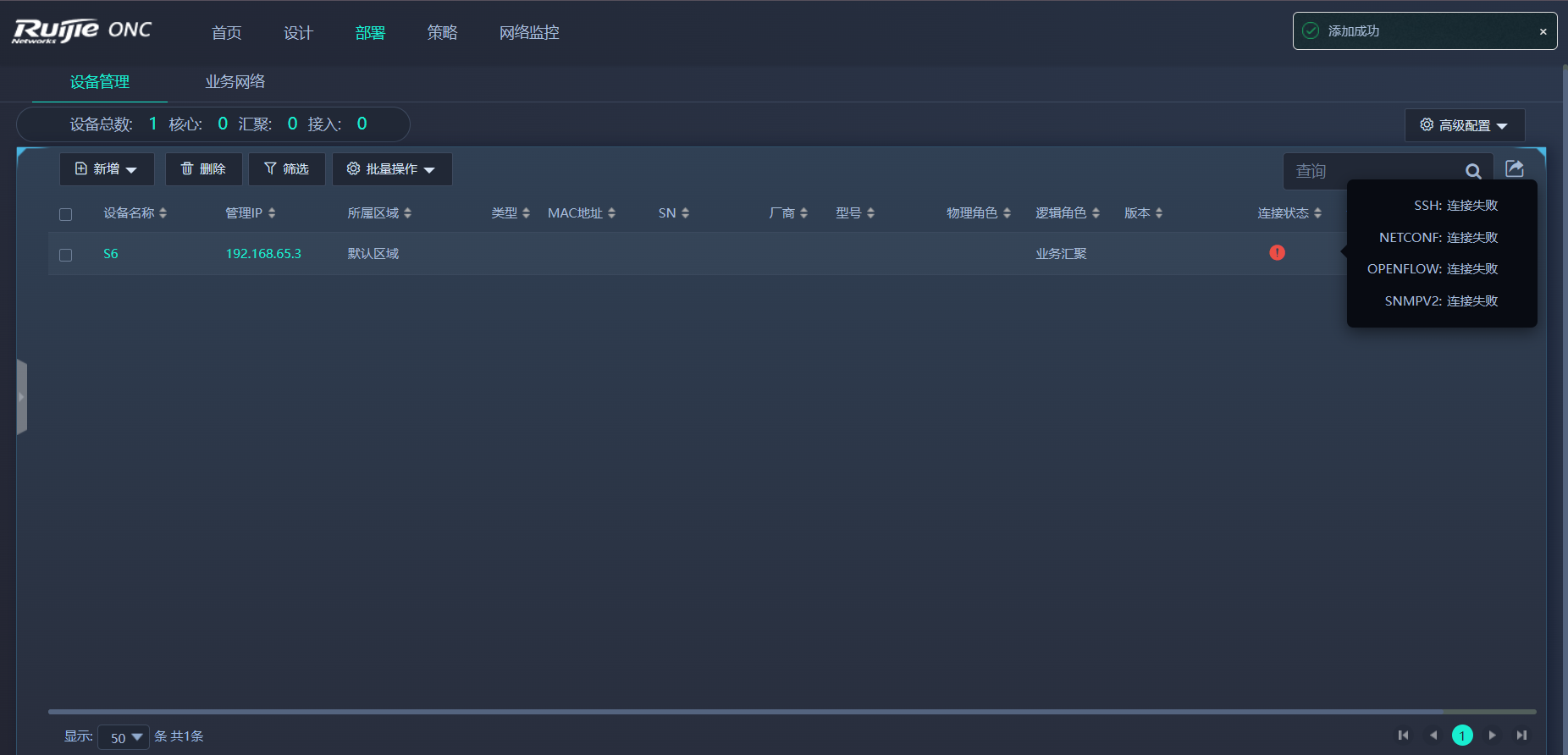
Task: Sort by 厂商 column
Action: tap(788, 213)
